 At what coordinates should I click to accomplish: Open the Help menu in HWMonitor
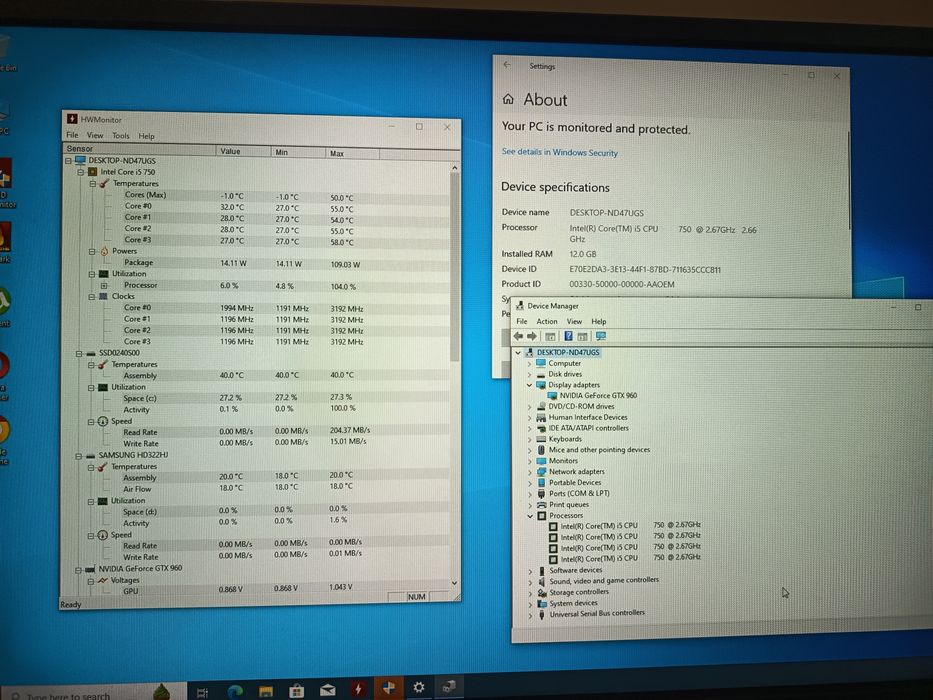[x=146, y=136]
